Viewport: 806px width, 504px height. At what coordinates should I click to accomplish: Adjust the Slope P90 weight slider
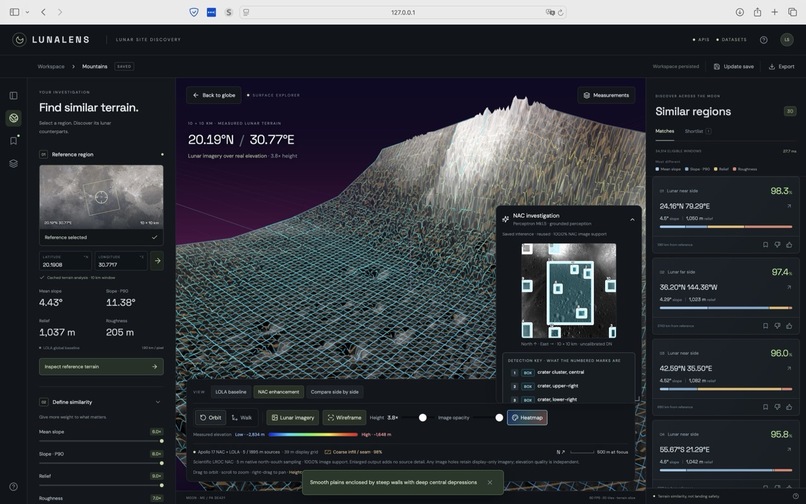[x=101, y=463]
